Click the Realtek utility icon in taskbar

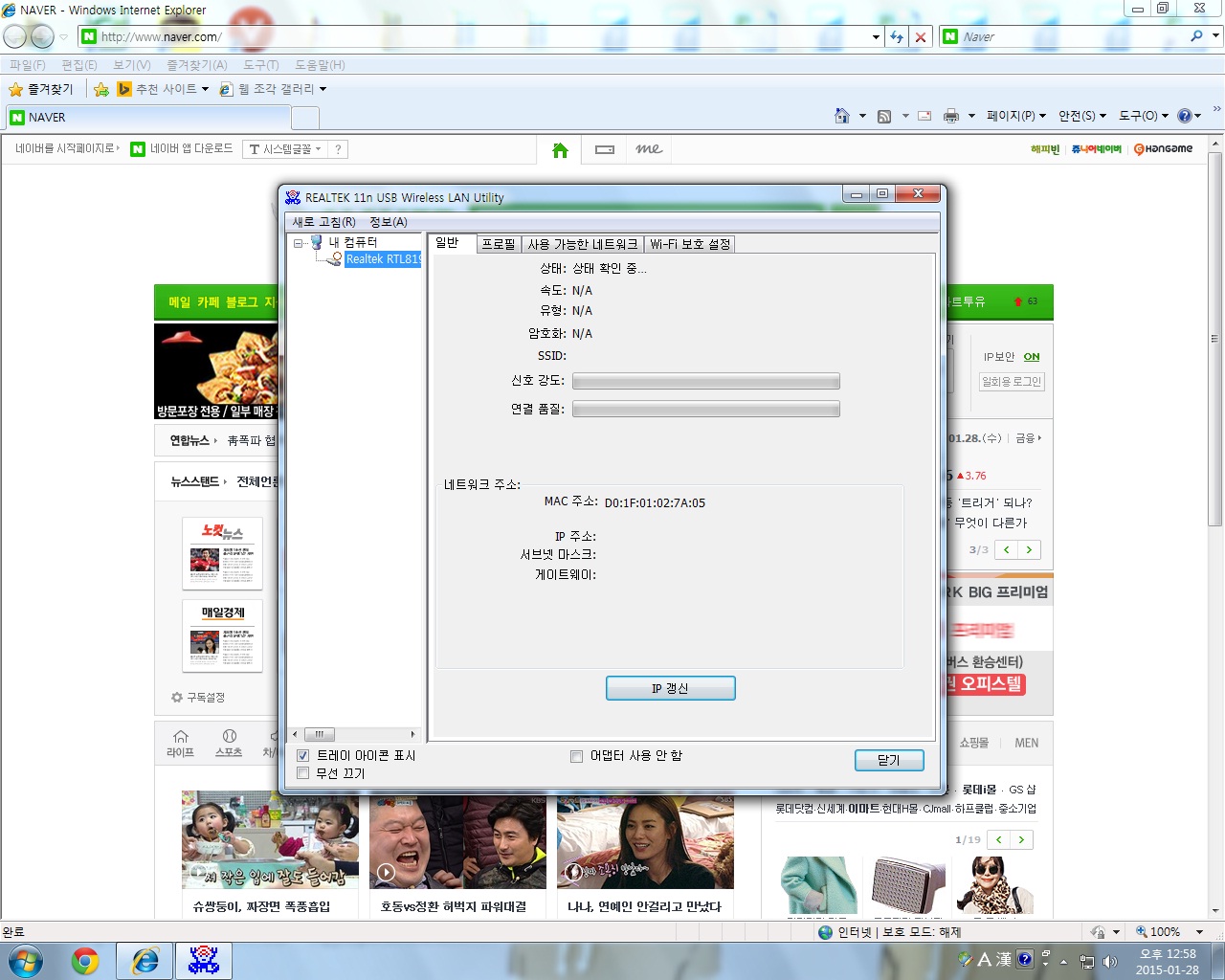tap(204, 960)
